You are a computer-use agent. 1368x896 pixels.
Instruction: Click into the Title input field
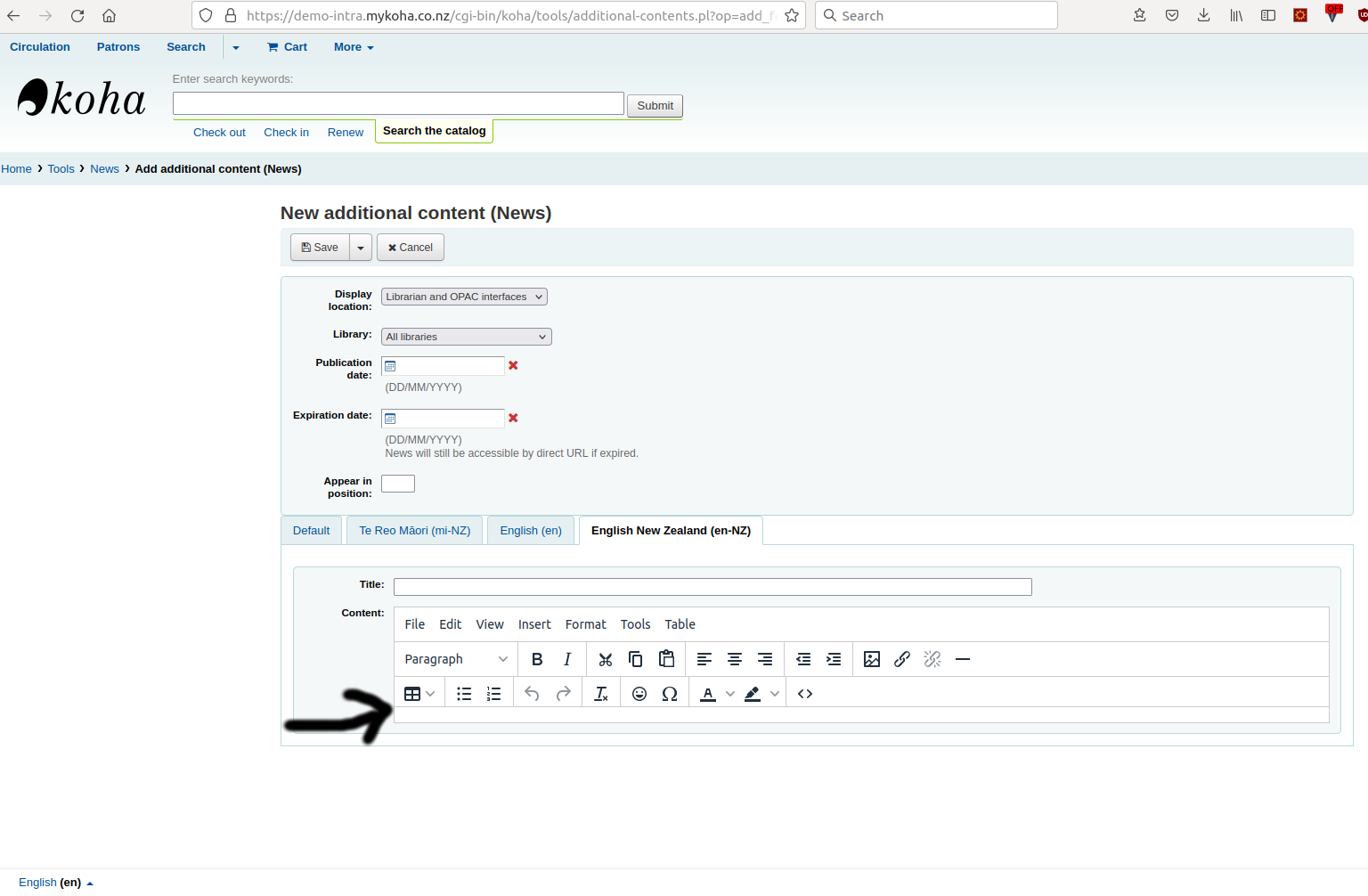pyautogui.click(x=712, y=587)
